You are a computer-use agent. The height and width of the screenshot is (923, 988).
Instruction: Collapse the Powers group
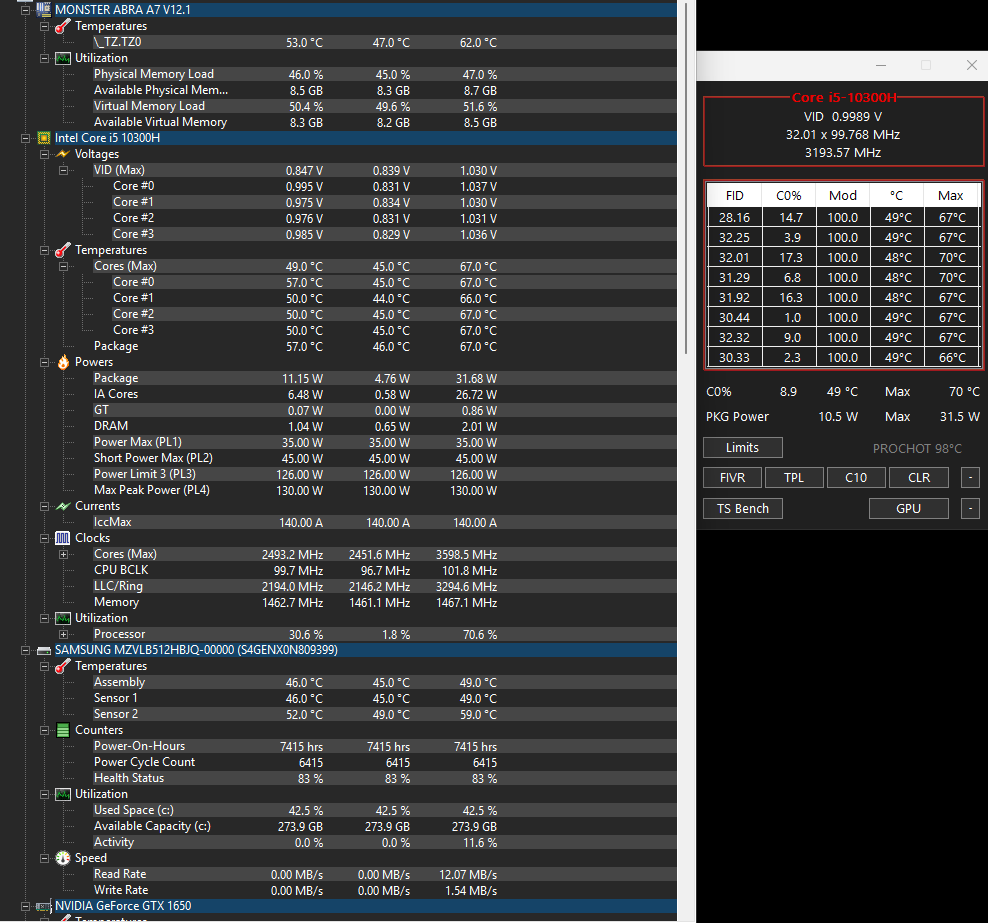click(x=44, y=362)
